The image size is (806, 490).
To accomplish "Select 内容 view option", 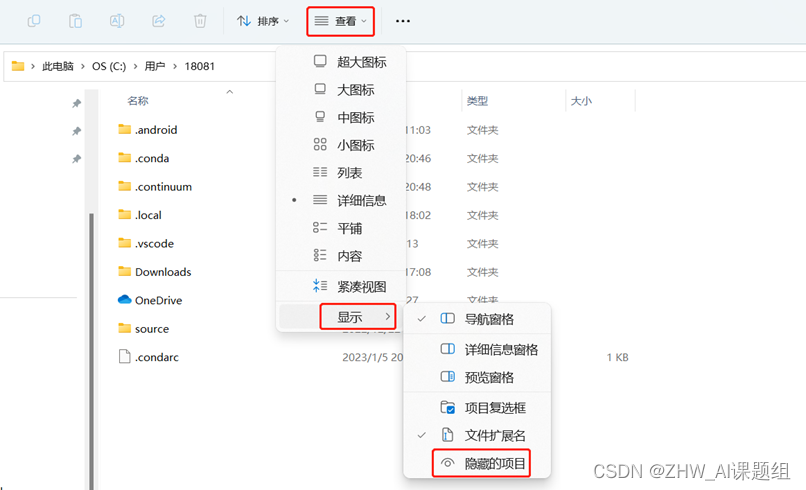I will (x=341, y=256).
